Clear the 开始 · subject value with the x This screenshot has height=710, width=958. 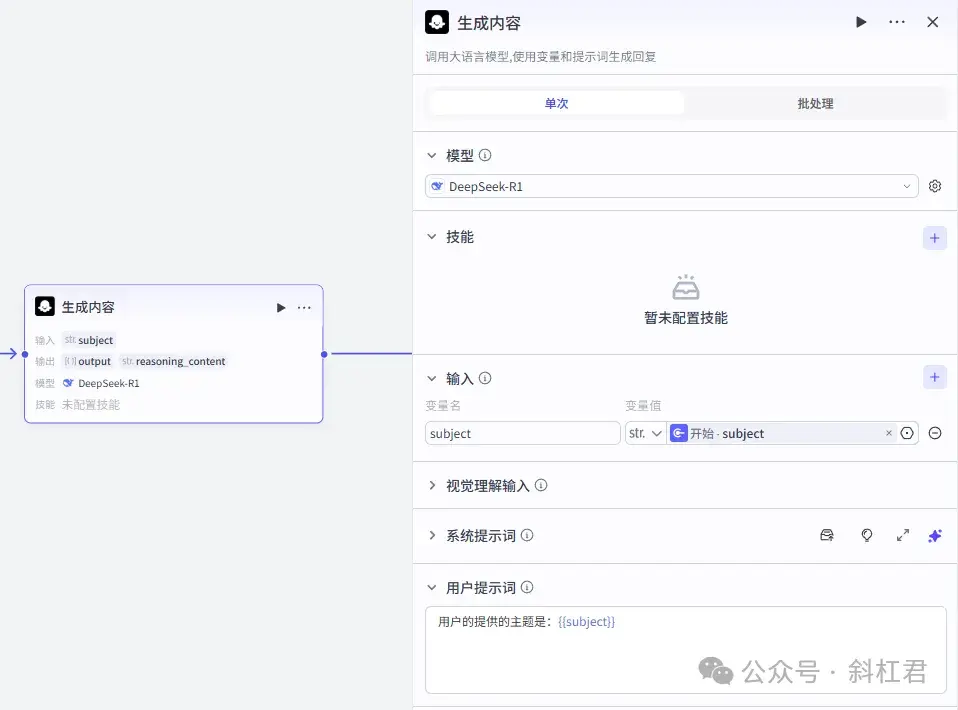tap(888, 433)
